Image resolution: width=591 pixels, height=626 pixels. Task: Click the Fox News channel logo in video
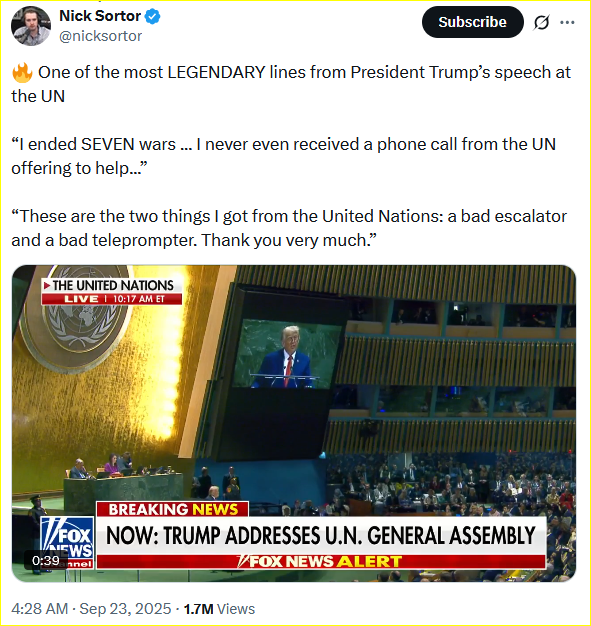coord(67,542)
